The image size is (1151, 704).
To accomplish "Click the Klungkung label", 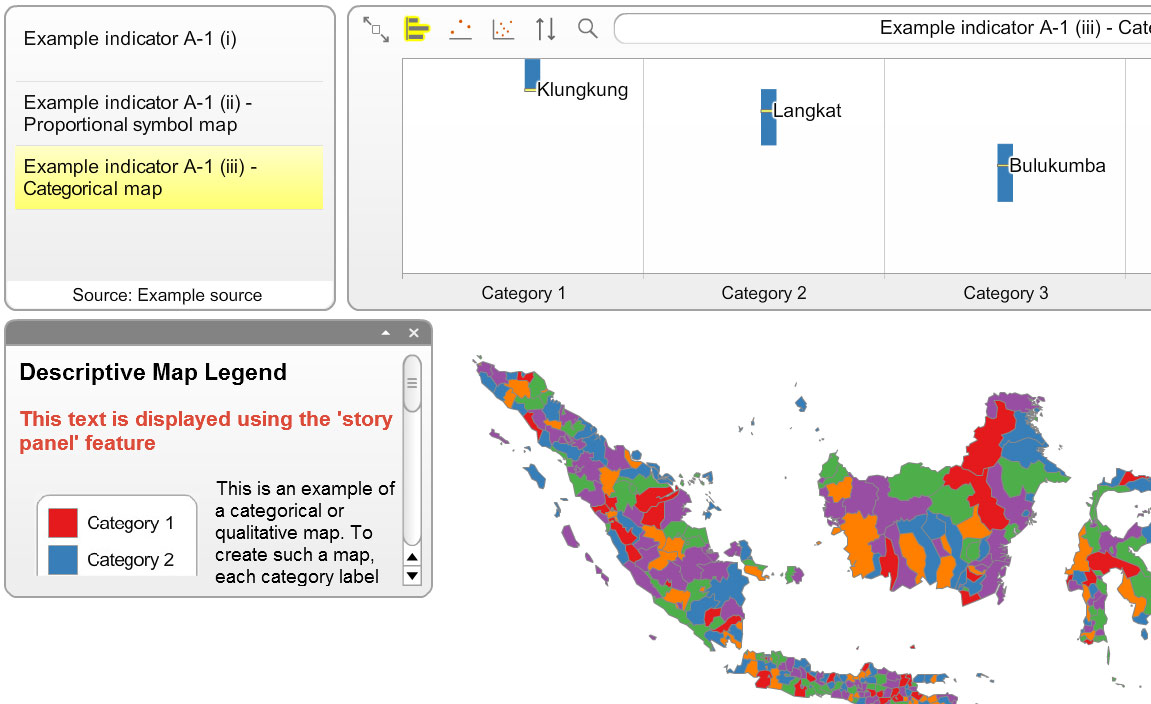I will 583,90.
